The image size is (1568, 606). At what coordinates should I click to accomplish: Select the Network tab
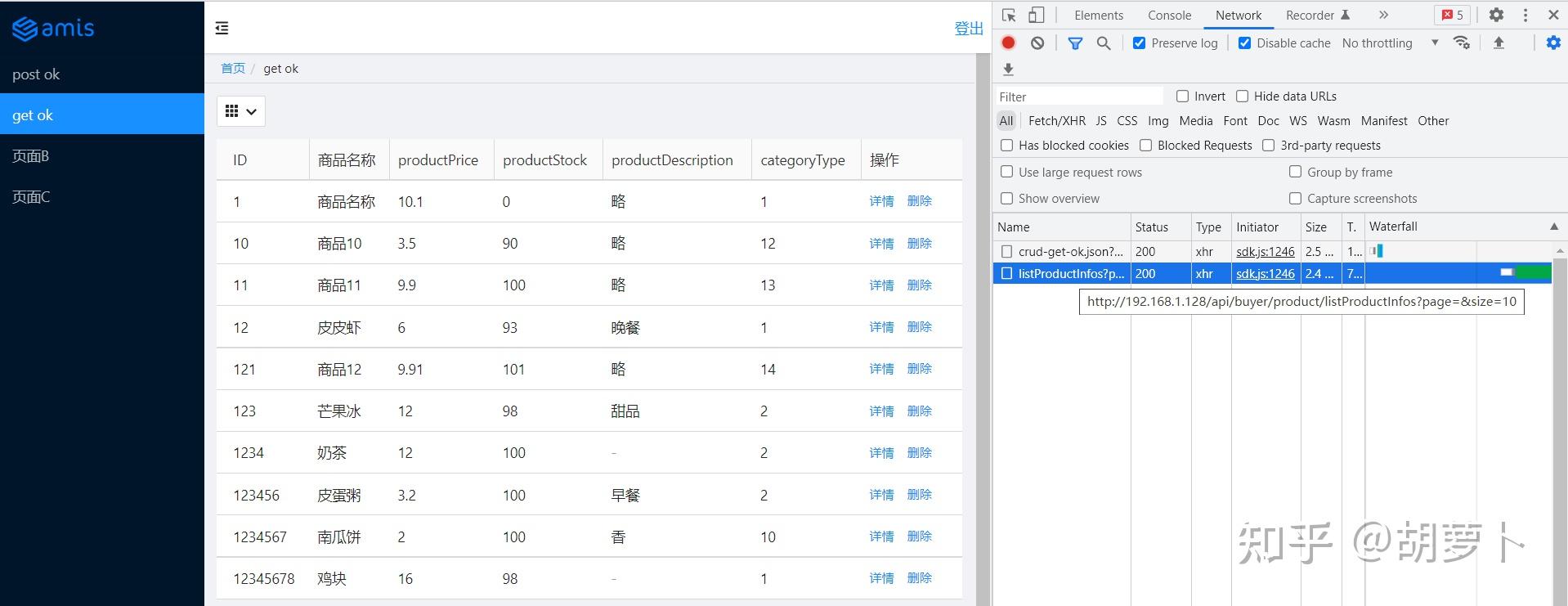(1239, 16)
